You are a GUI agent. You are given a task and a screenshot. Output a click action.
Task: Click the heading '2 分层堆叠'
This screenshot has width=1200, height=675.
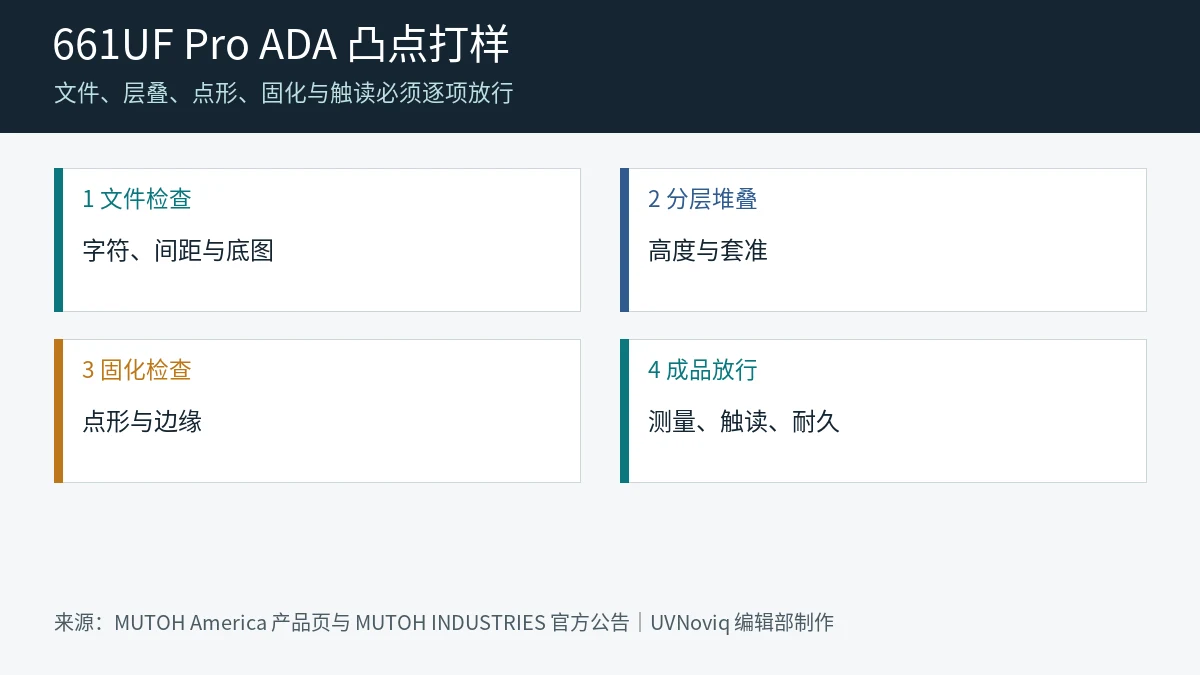point(703,199)
